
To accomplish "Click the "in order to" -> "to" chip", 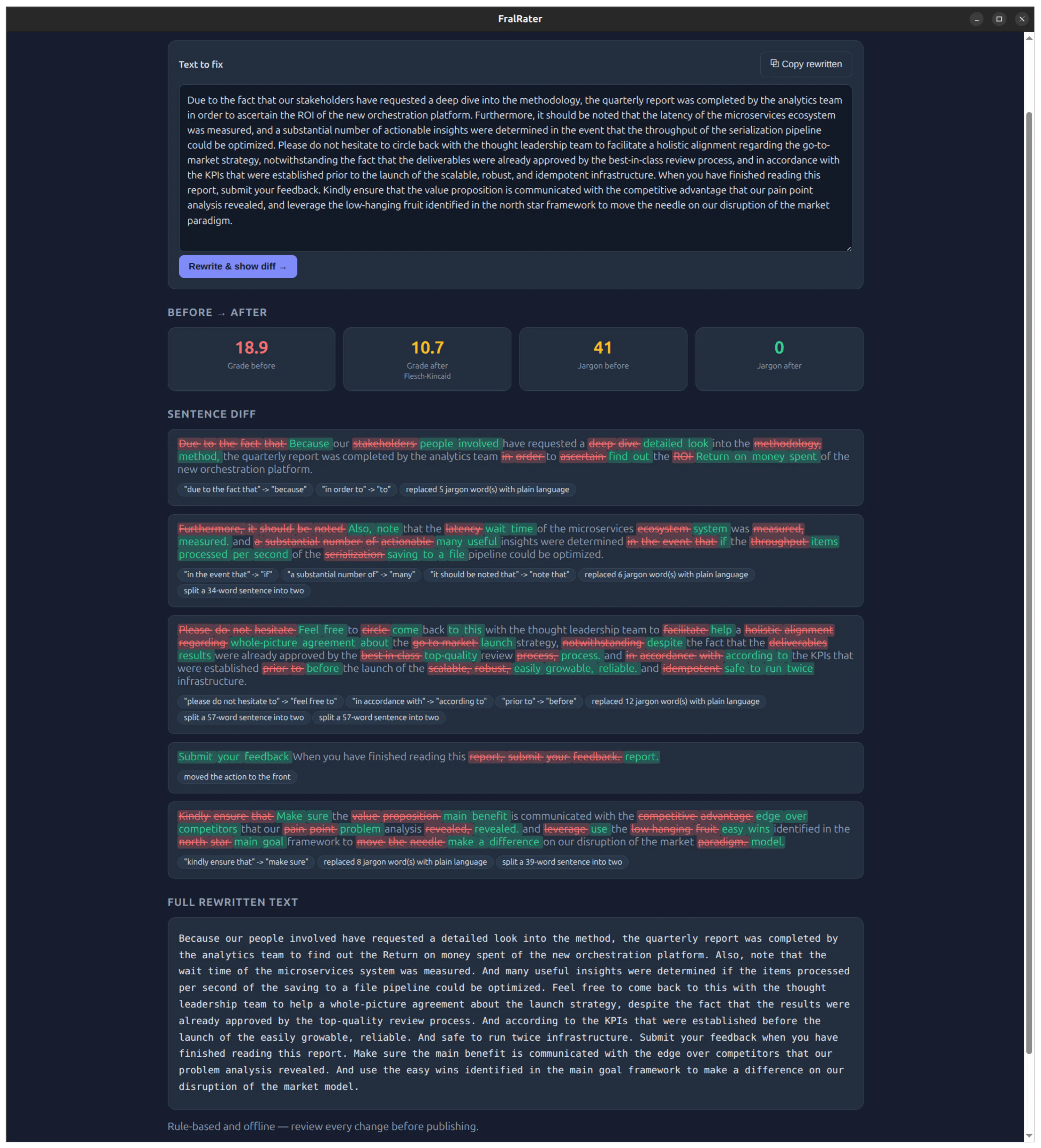I will coord(356,489).
